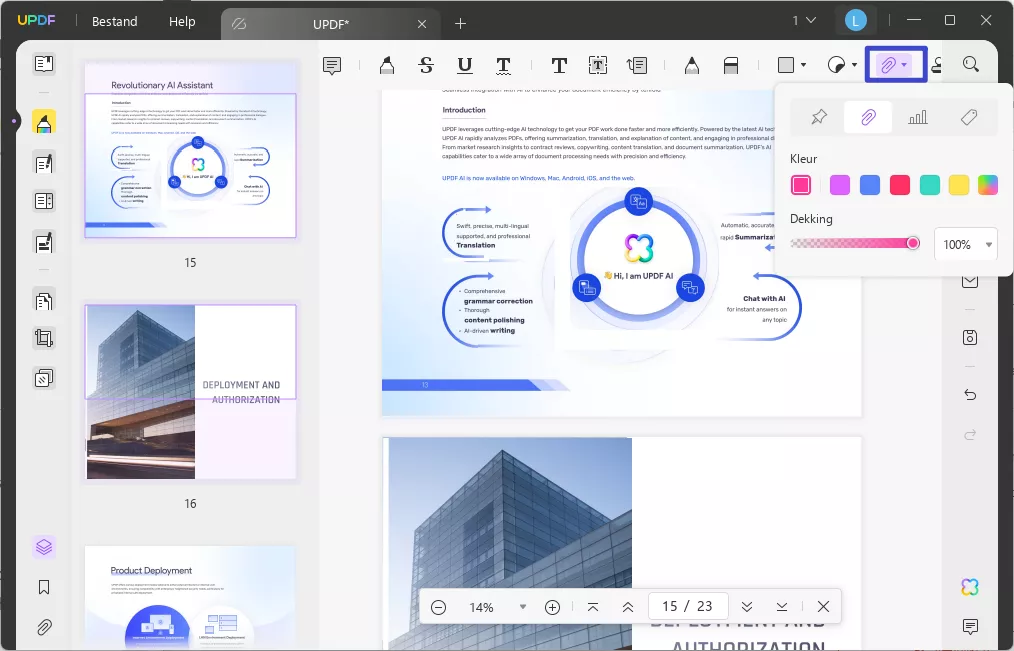
Task: Open the Bestand menu
Action: pos(114,21)
